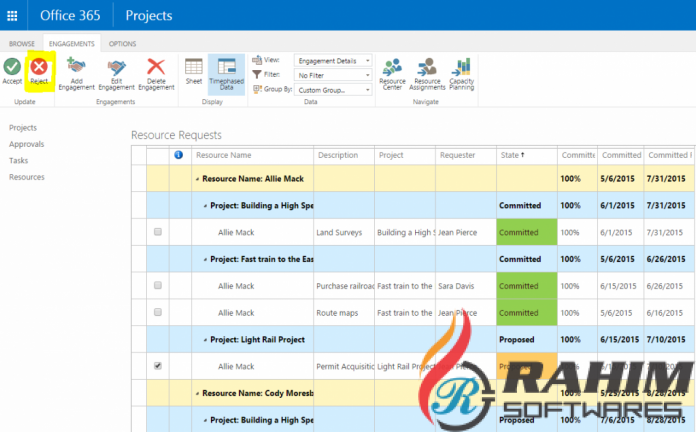Click date 6/15/2015 in Purchase railroad row
The height and width of the screenshot is (432, 696).
[618, 286]
